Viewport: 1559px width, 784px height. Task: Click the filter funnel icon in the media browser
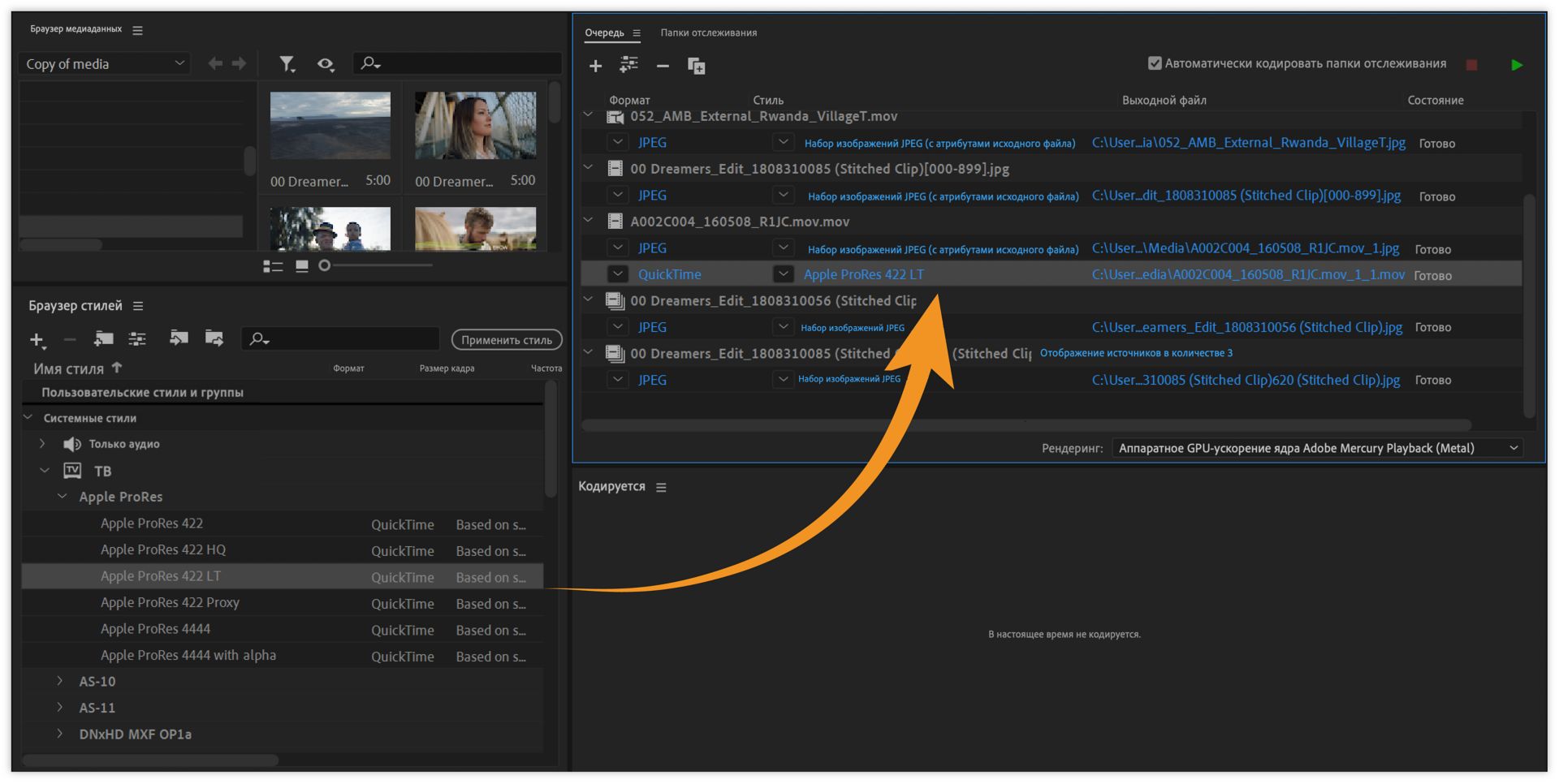[x=287, y=63]
